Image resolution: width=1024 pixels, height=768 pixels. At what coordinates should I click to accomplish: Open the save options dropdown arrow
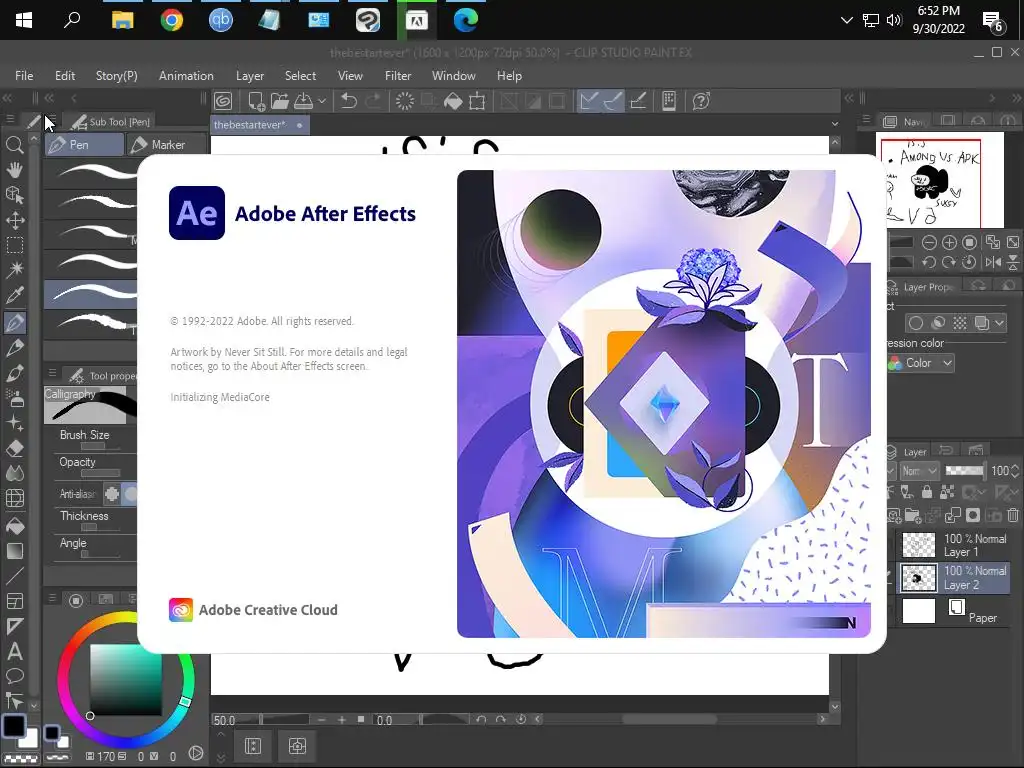coord(322,101)
